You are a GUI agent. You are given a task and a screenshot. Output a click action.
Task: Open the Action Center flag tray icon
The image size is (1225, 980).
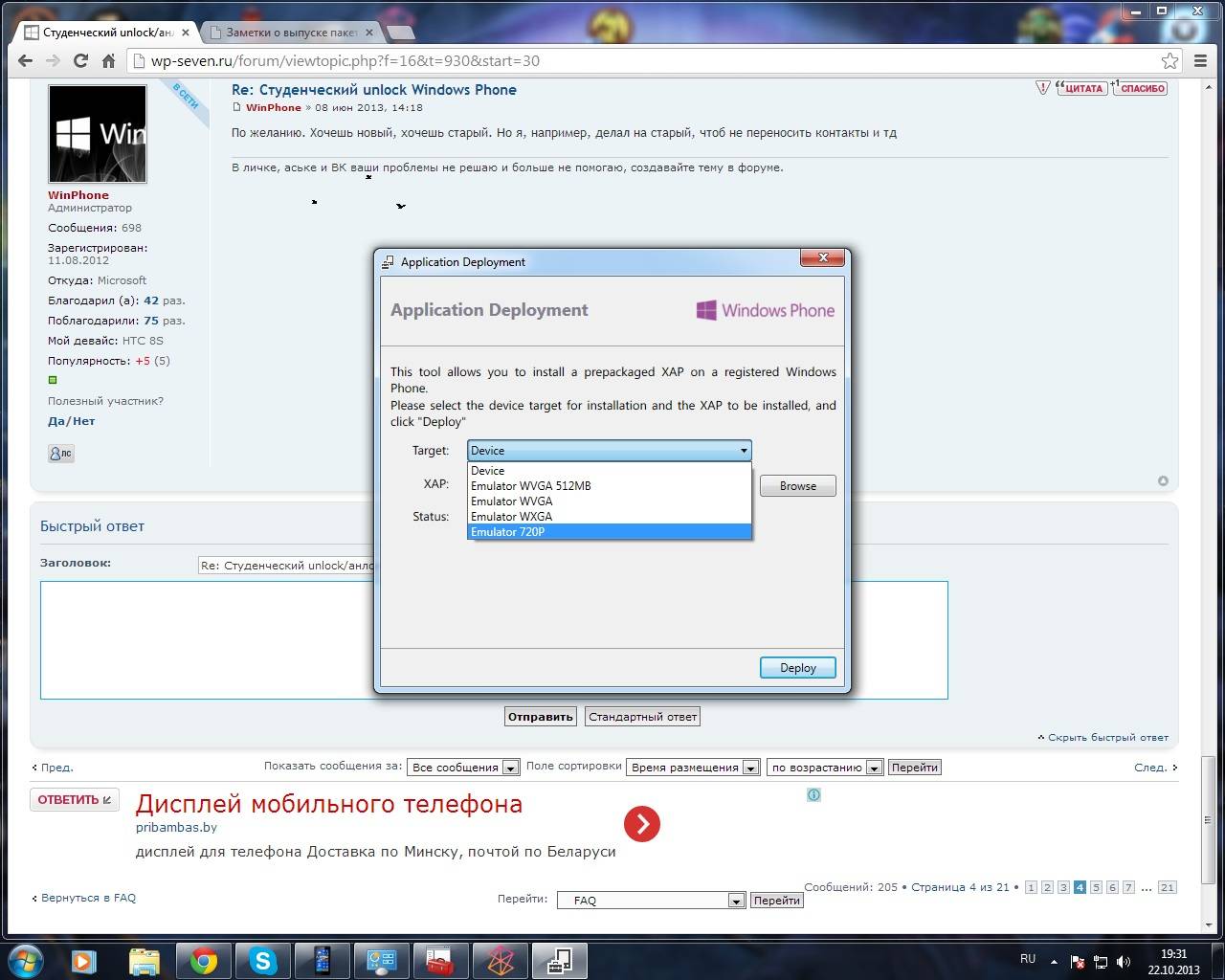pyautogui.click(x=1078, y=961)
